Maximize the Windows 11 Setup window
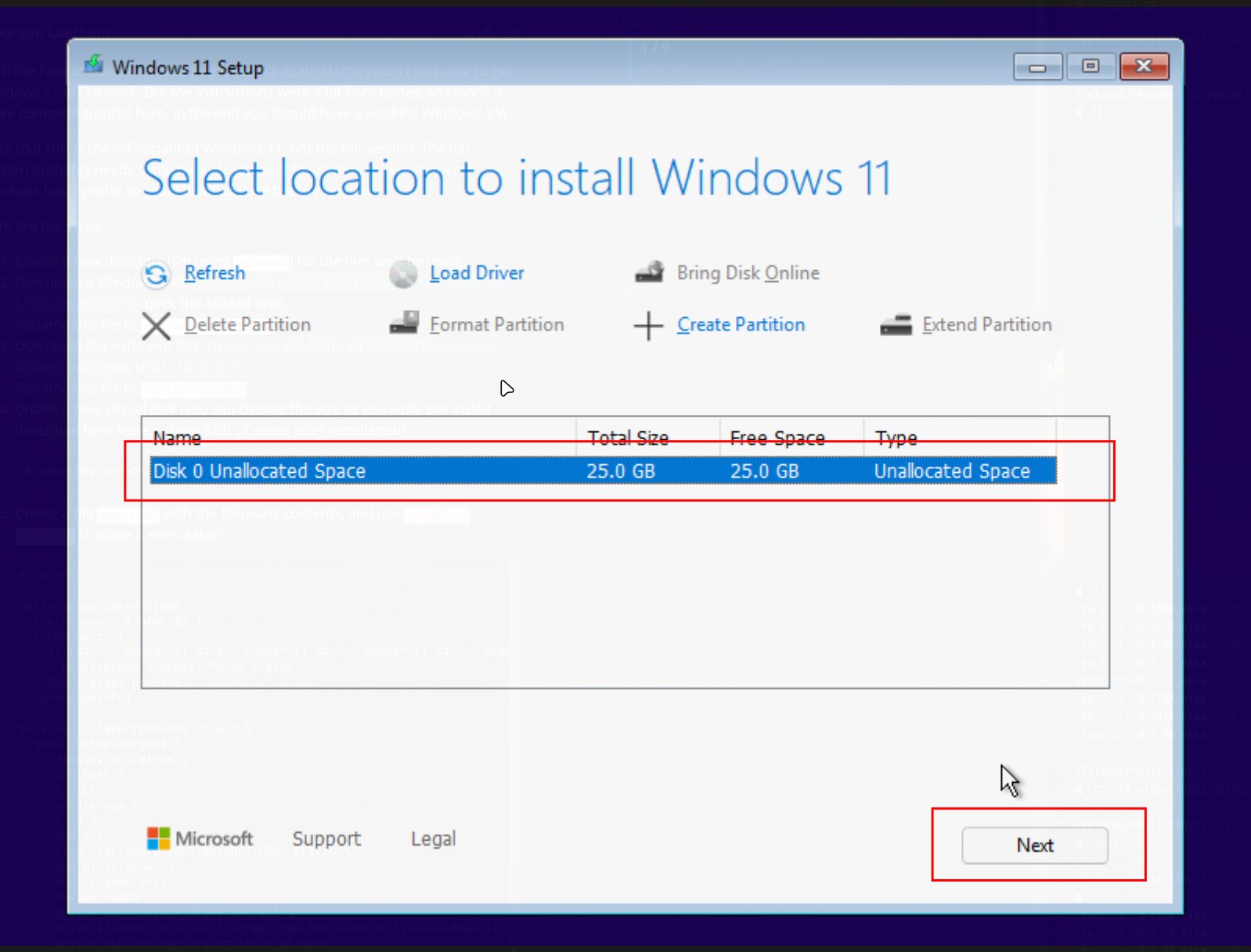The width and height of the screenshot is (1251, 952). [1091, 67]
